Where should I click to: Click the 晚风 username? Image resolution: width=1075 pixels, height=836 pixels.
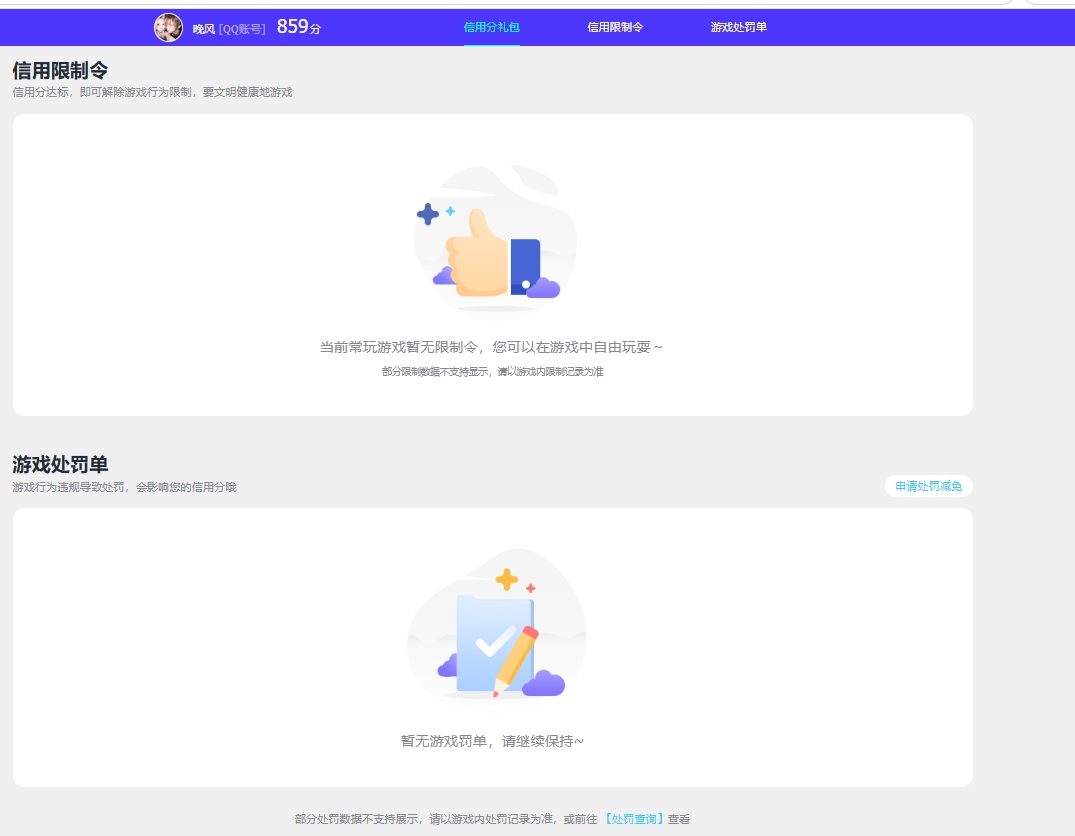[x=204, y=29]
